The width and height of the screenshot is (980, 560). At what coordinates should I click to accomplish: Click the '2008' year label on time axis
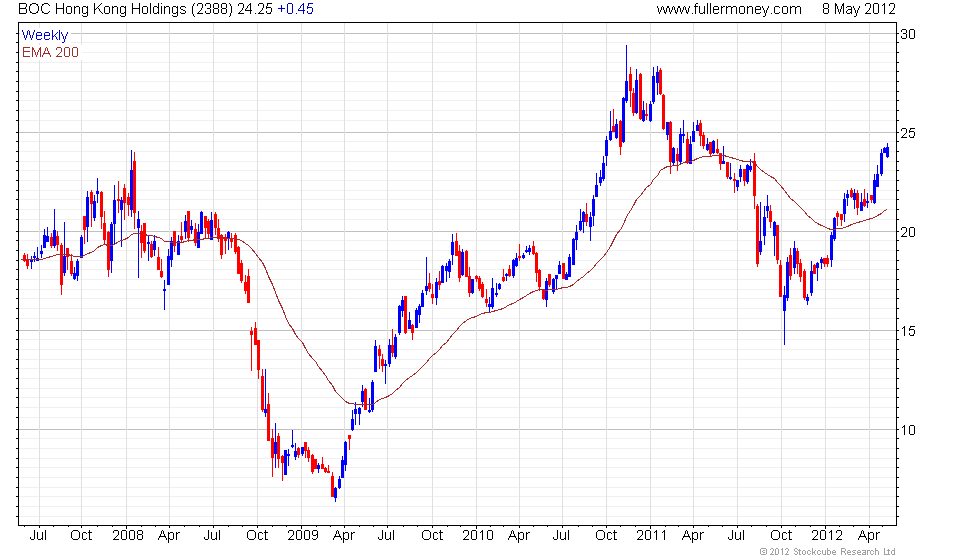tap(128, 536)
